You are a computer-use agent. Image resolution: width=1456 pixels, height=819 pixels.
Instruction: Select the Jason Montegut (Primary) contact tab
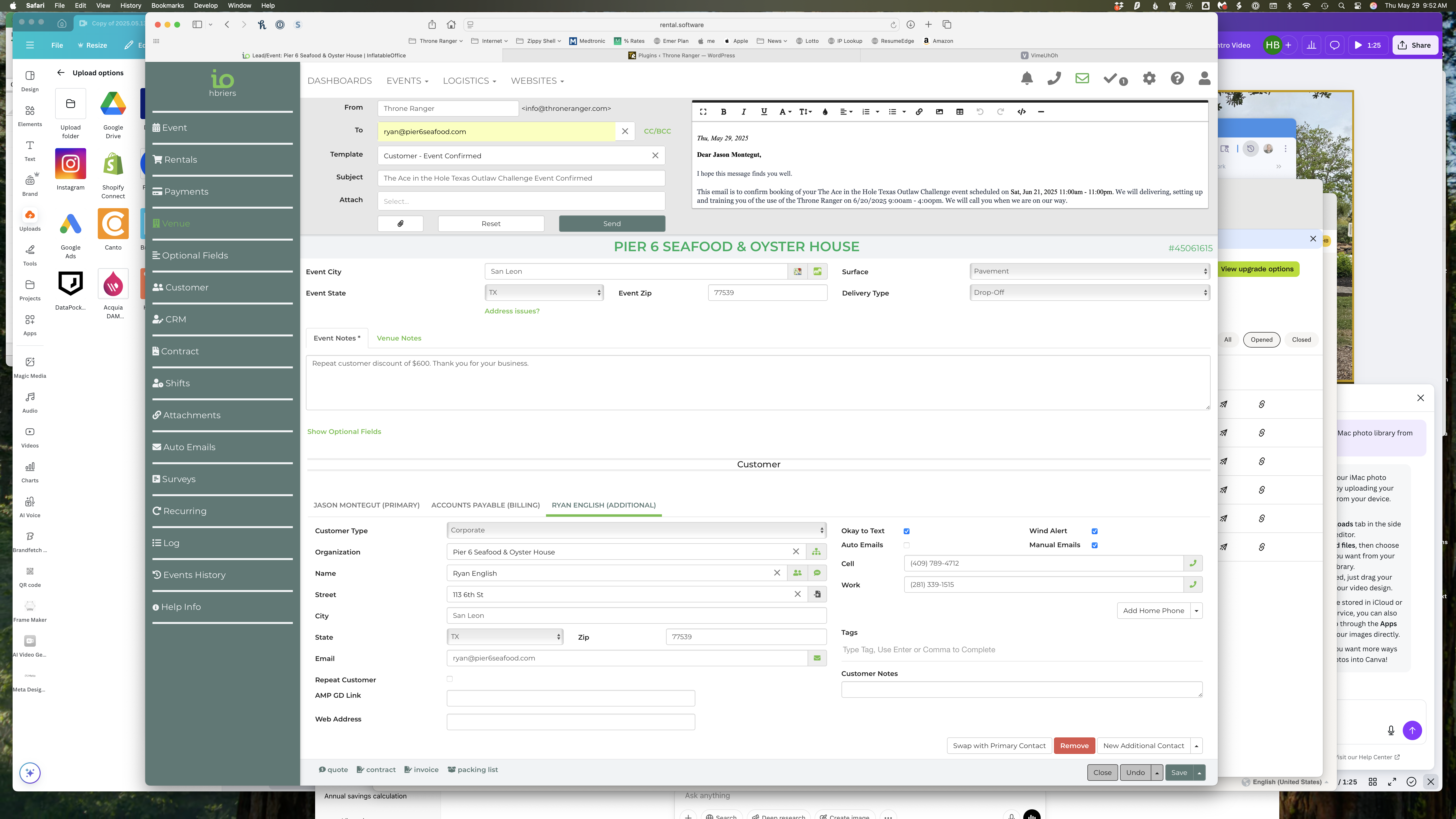pyautogui.click(x=366, y=505)
